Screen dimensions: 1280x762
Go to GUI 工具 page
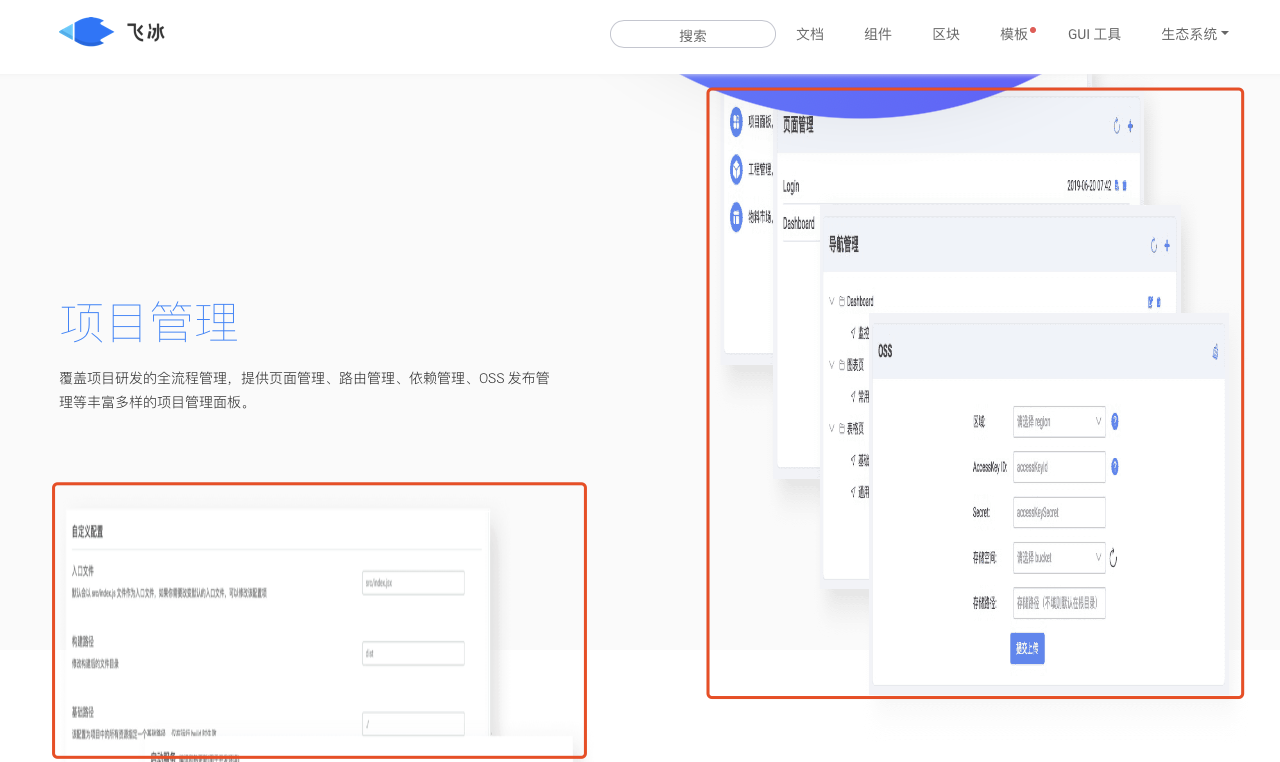pos(1094,34)
